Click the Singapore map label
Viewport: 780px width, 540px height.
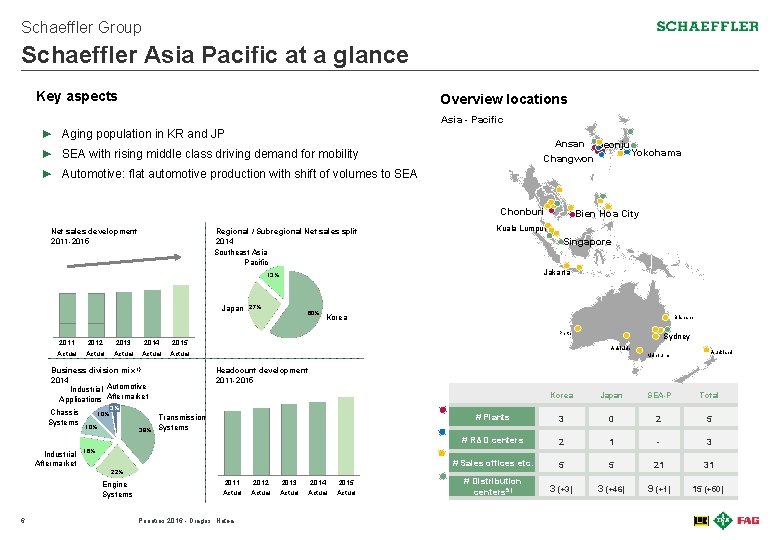(x=587, y=242)
